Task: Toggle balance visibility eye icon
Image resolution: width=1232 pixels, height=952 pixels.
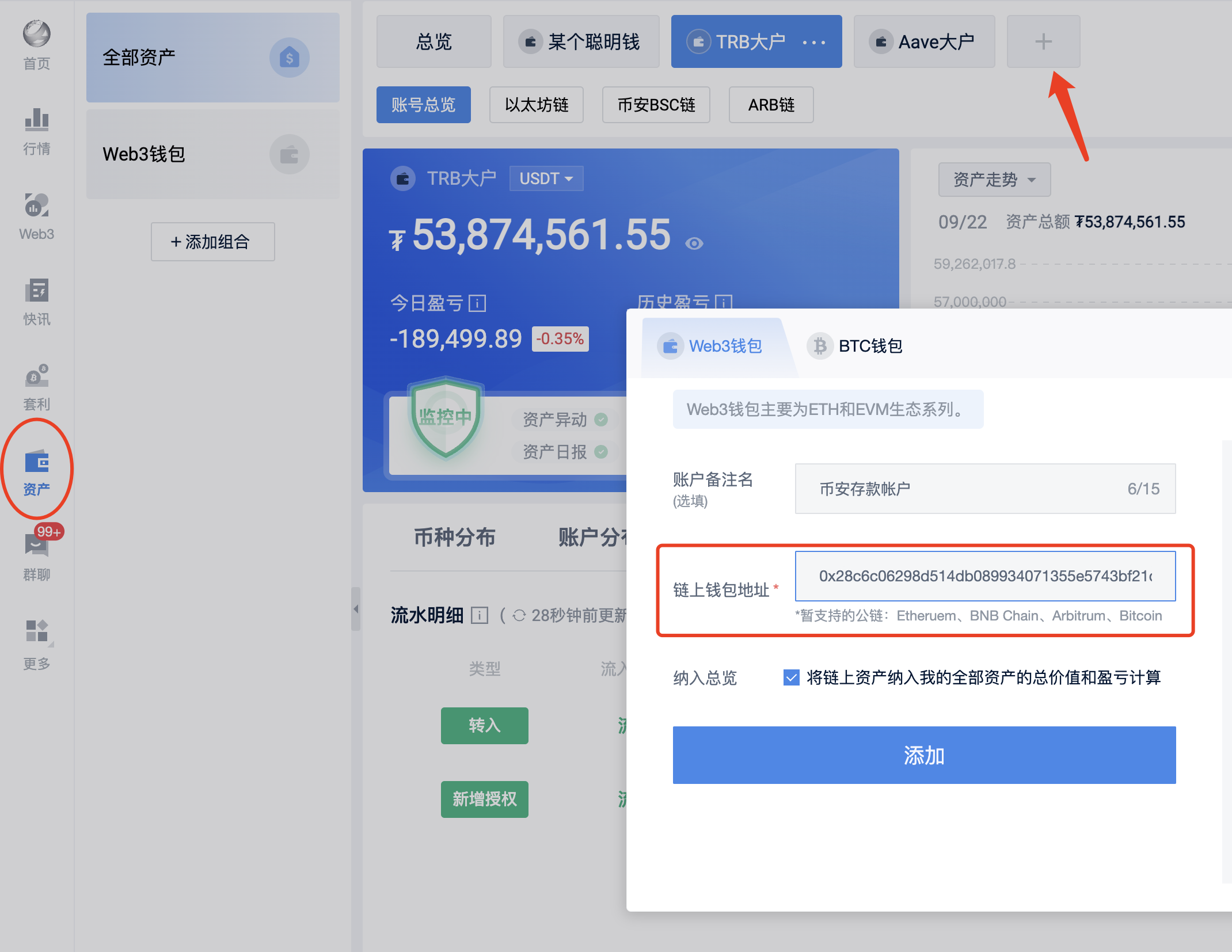Action: 694,243
